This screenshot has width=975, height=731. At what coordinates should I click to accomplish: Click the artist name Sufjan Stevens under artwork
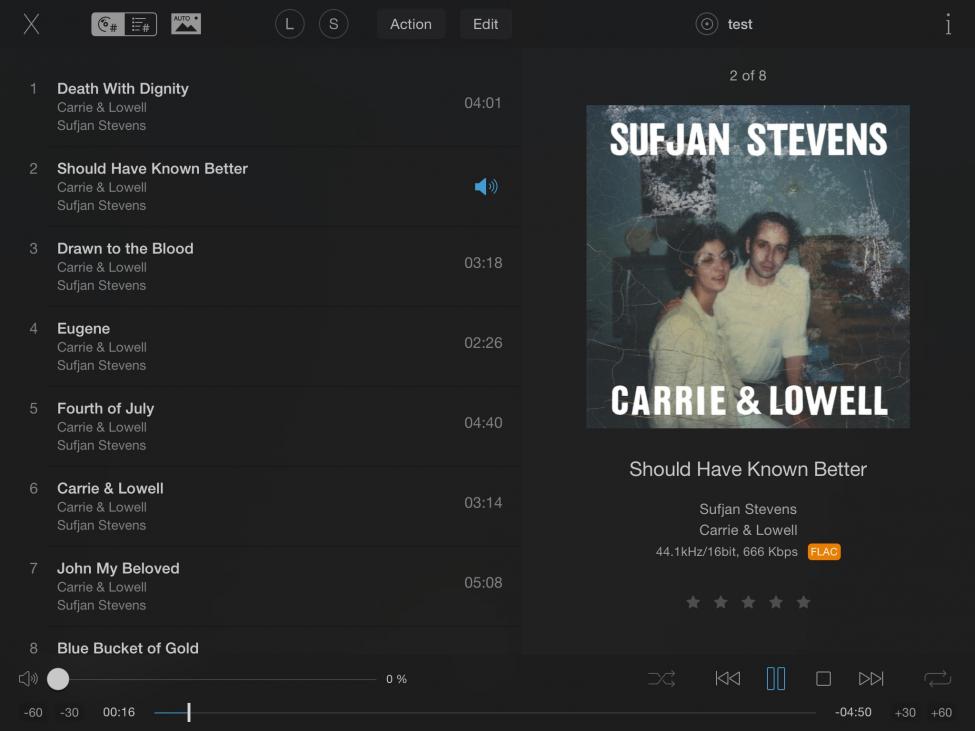[x=748, y=509]
